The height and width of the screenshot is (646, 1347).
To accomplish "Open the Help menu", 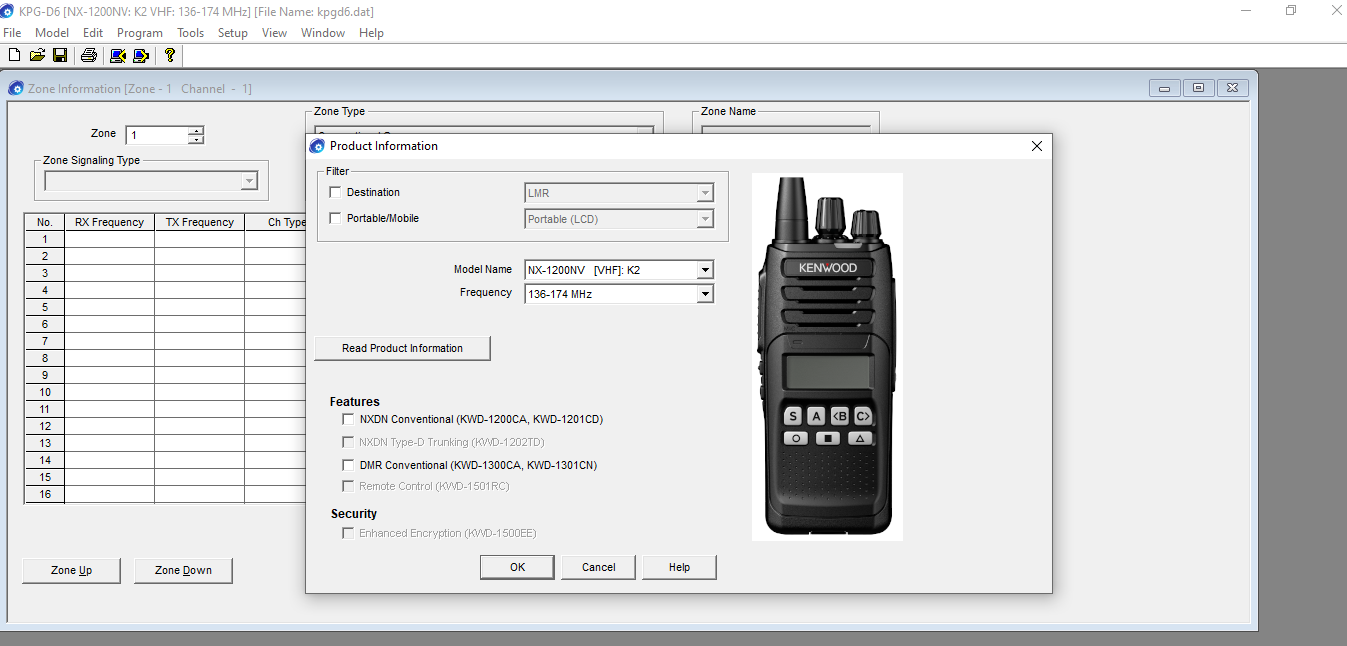I will coord(371,33).
